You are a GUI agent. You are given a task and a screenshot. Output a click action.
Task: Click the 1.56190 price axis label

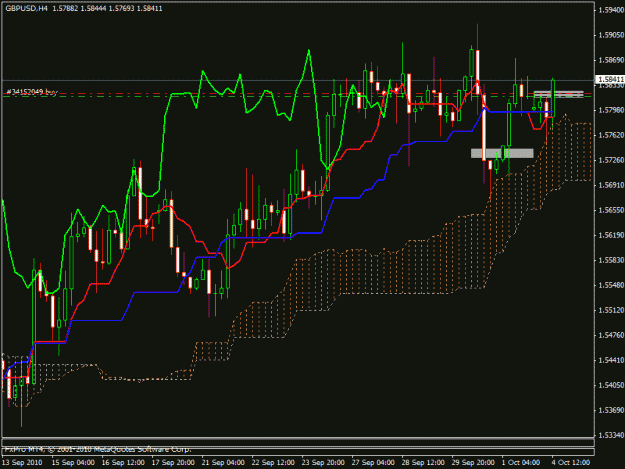(x=611, y=235)
